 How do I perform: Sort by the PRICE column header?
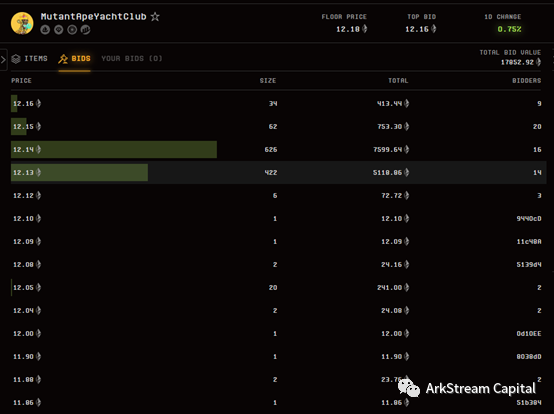(x=21, y=81)
